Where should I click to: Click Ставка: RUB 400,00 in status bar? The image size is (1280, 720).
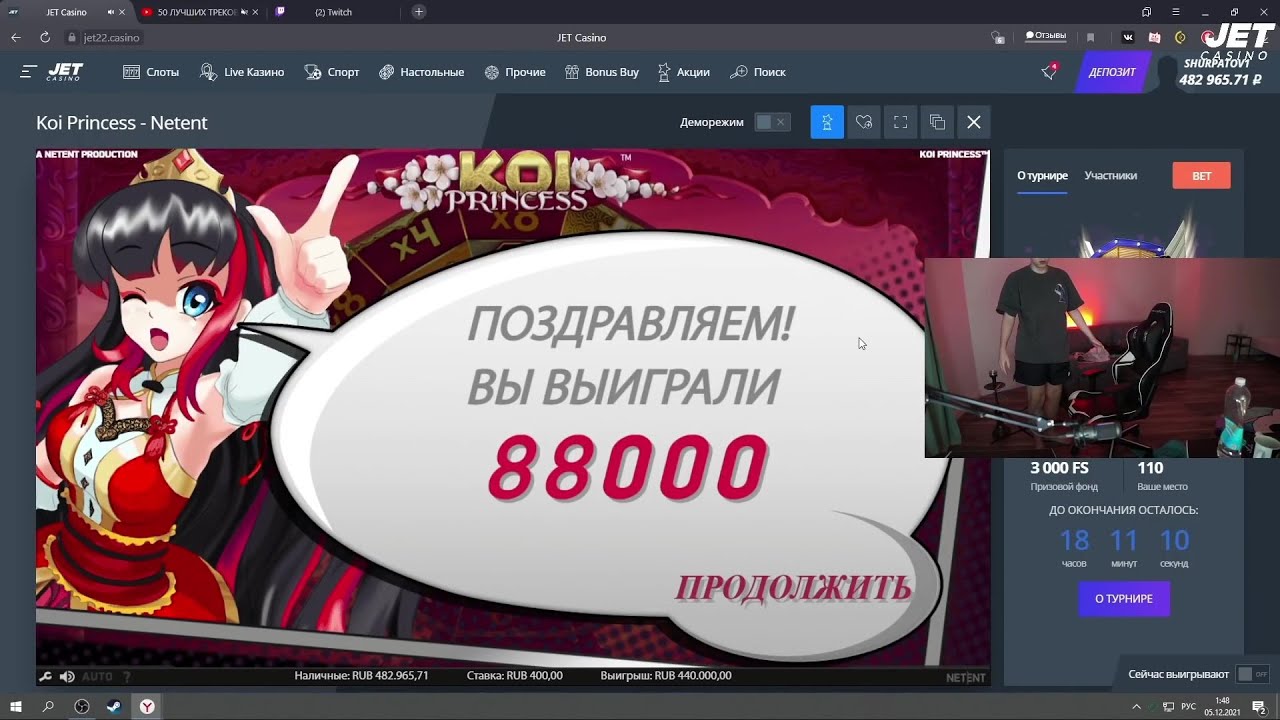point(515,676)
